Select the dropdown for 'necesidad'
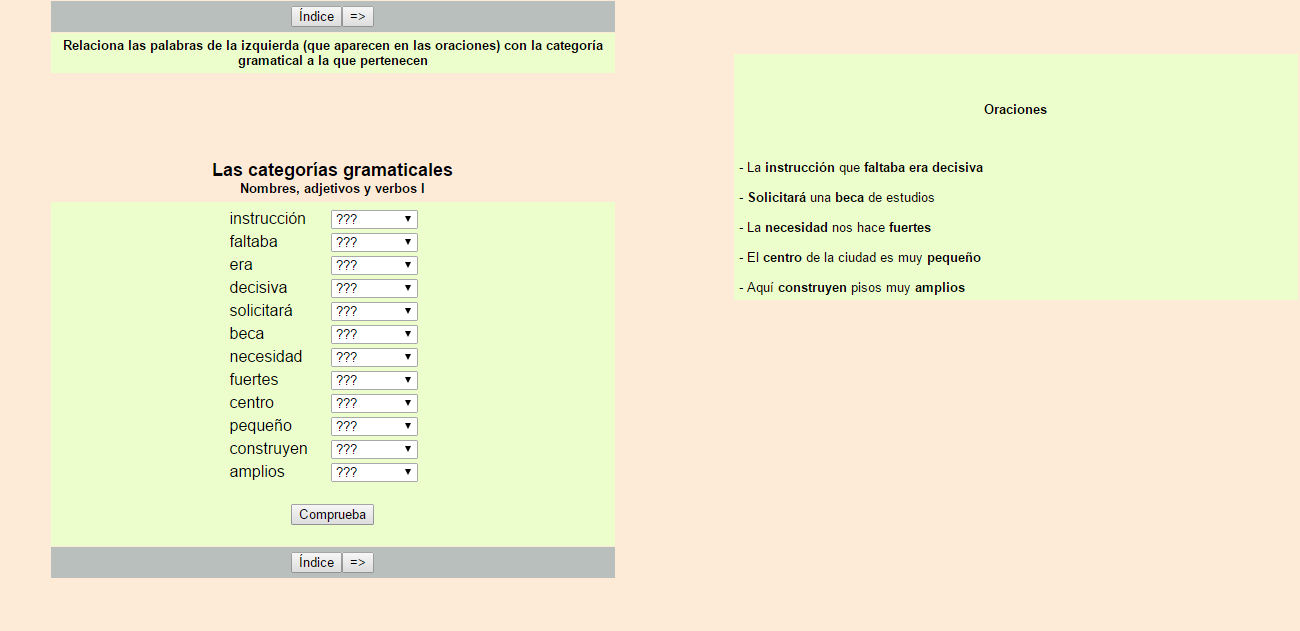This screenshot has width=1300, height=631. 374,357
